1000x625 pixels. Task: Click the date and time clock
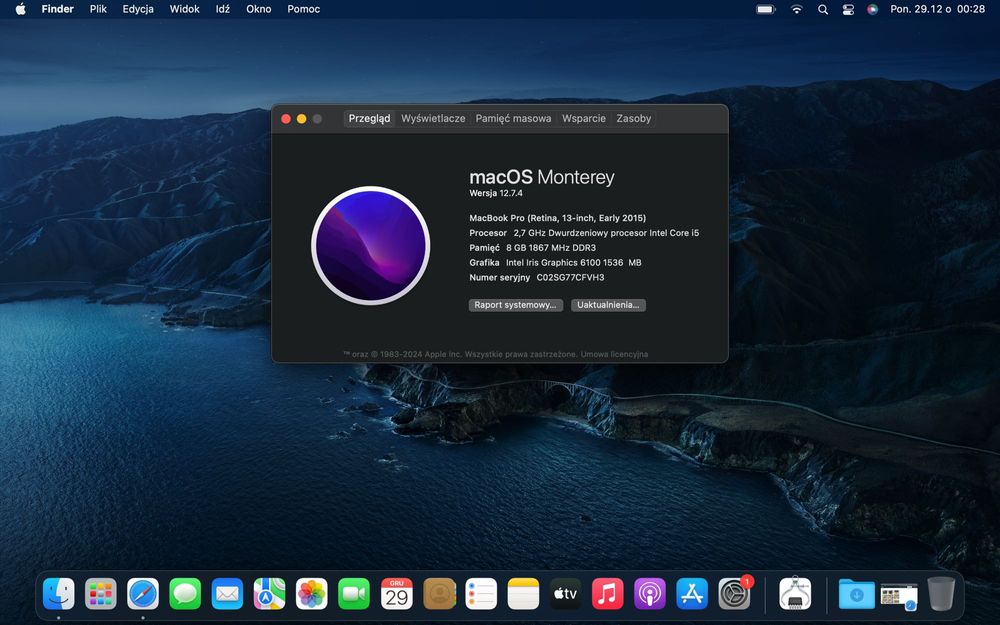[x=937, y=9]
